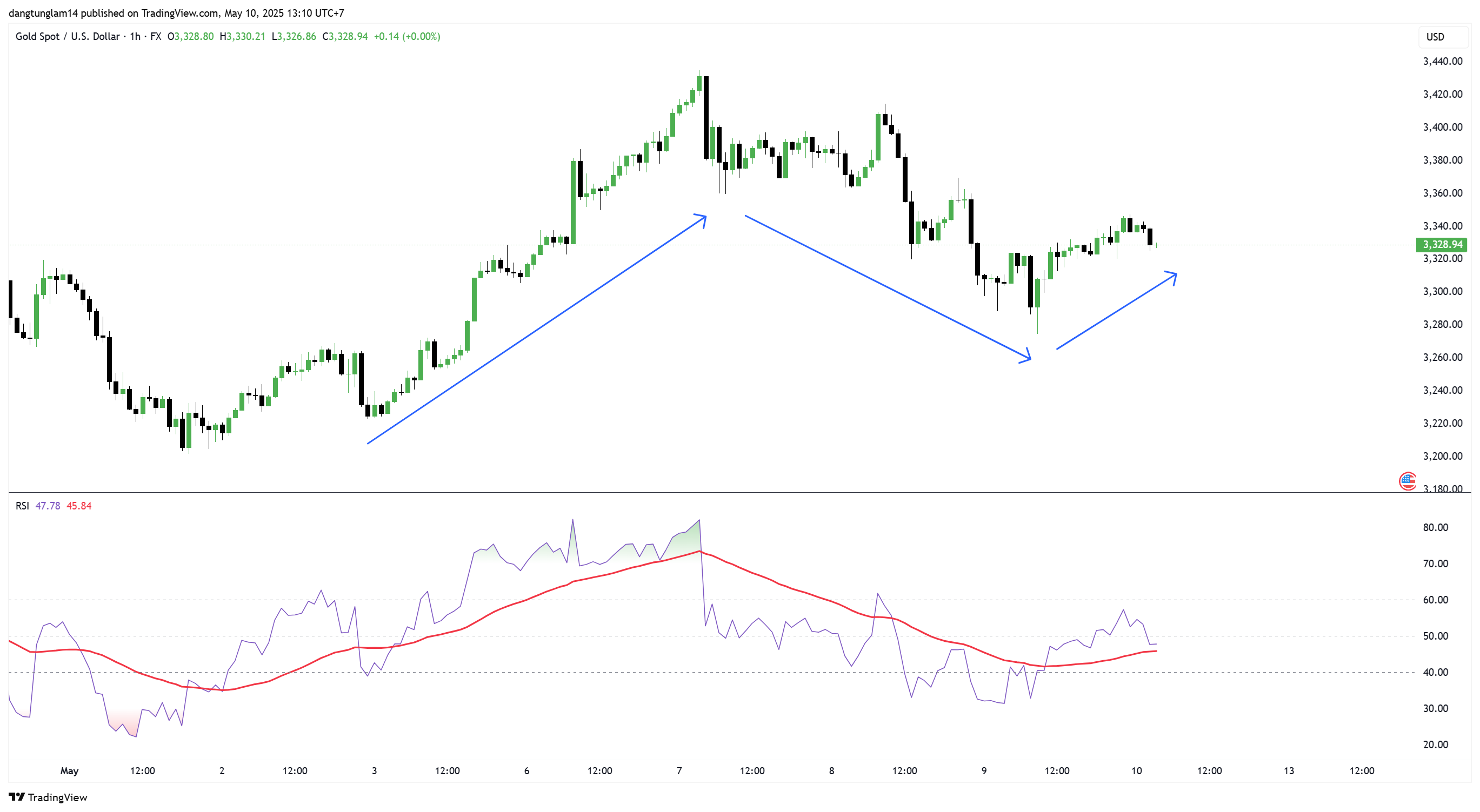Image resolution: width=1480 pixels, height=812 pixels.
Task: Click the 3,260.00 price axis label
Action: [1442, 357]
